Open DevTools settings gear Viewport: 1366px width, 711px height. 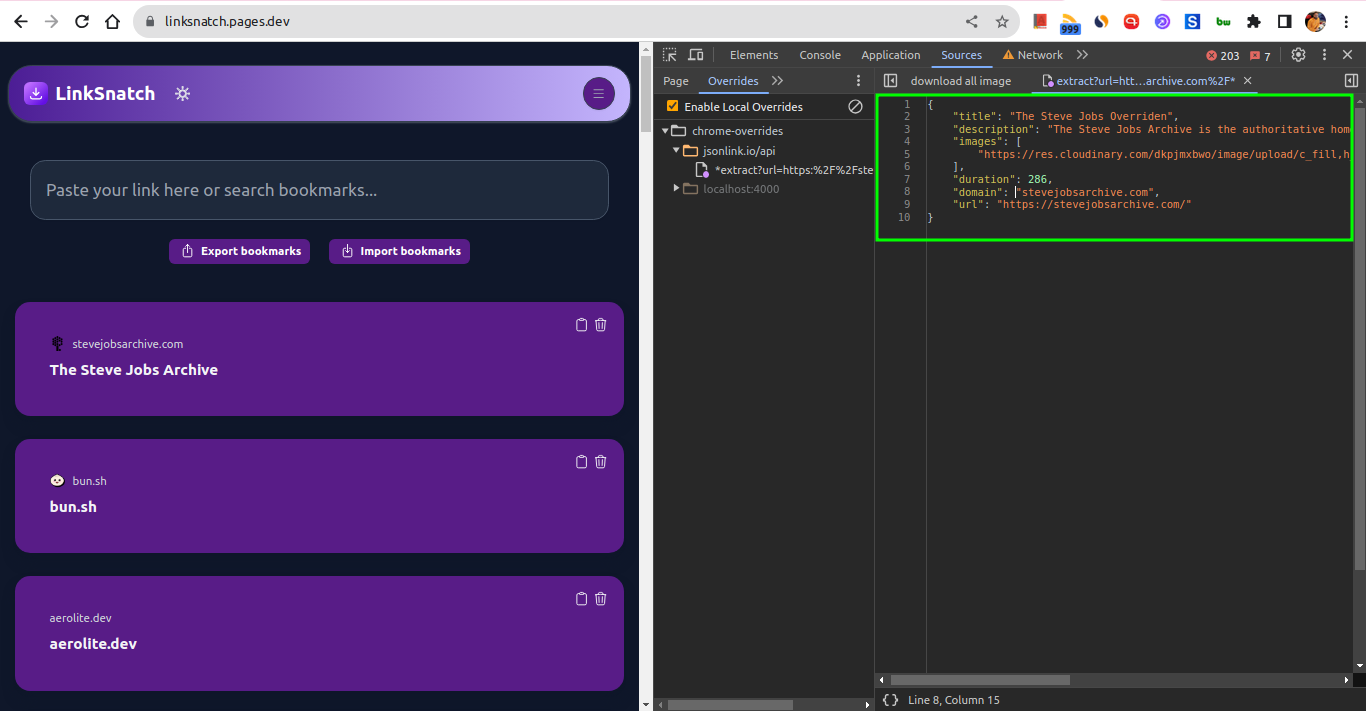pos(1298,55)
